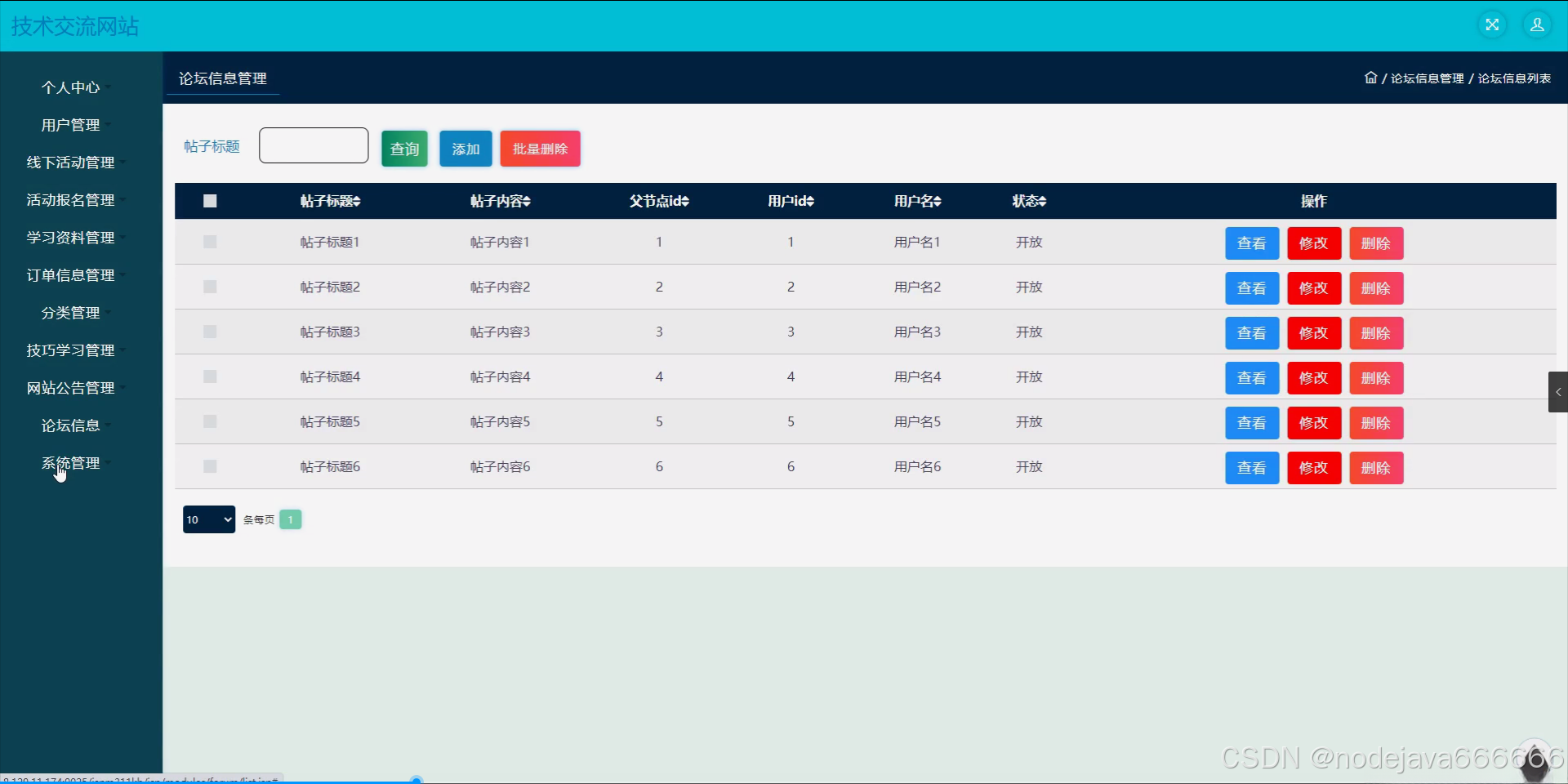Click 删除 for 帖子标题2 row
Image resolution: width=1568 pixels, height=784 pixels.
click(x=1376, y=288)
